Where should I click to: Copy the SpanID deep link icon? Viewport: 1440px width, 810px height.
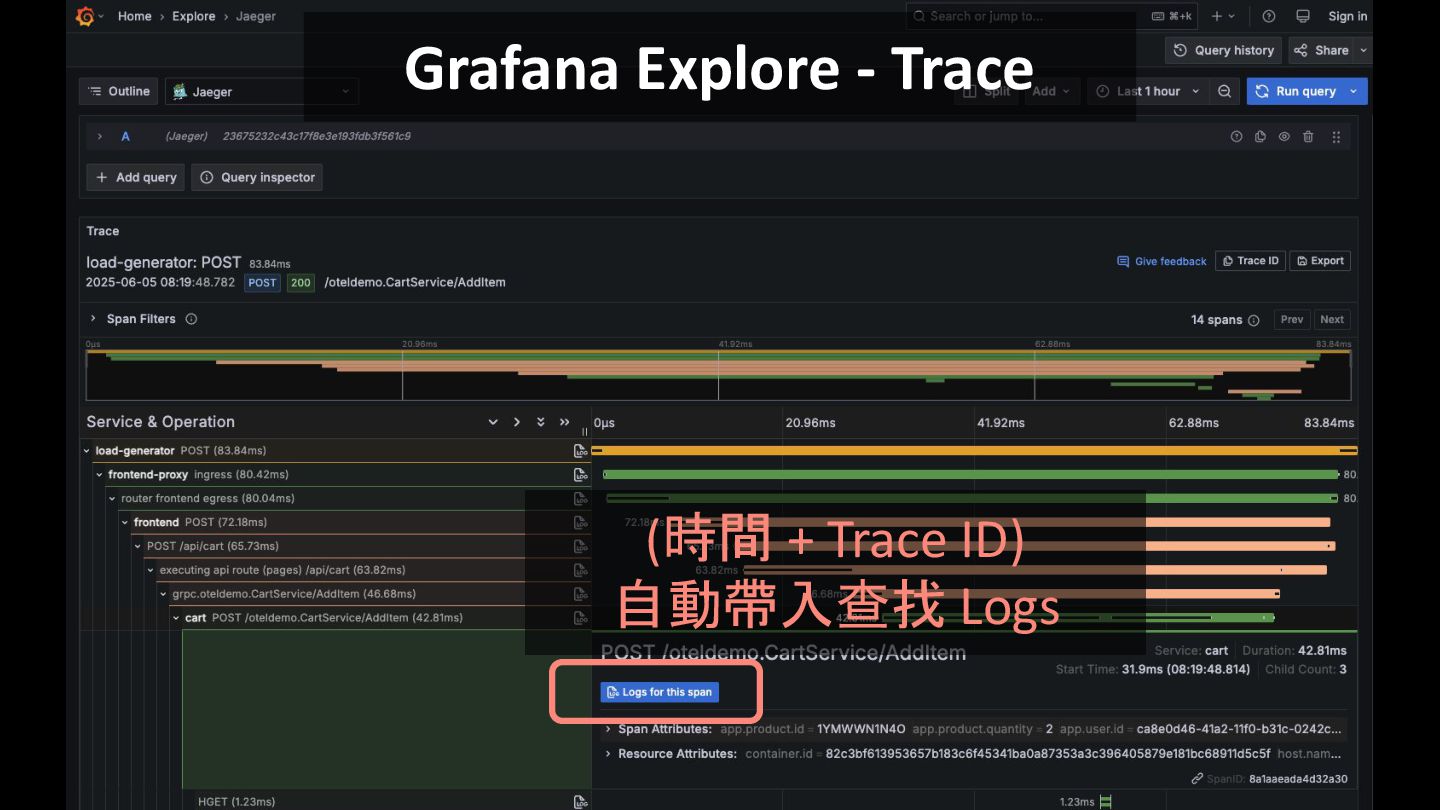(x=1197, y=779)
